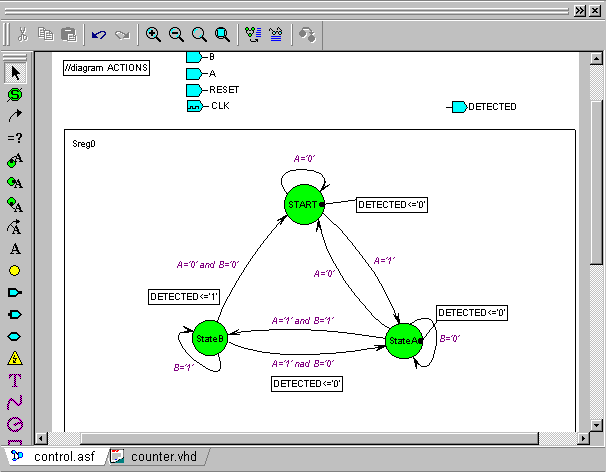
Task: Click the horizontal scrollbar left arrow
Action: click(42, 438)
